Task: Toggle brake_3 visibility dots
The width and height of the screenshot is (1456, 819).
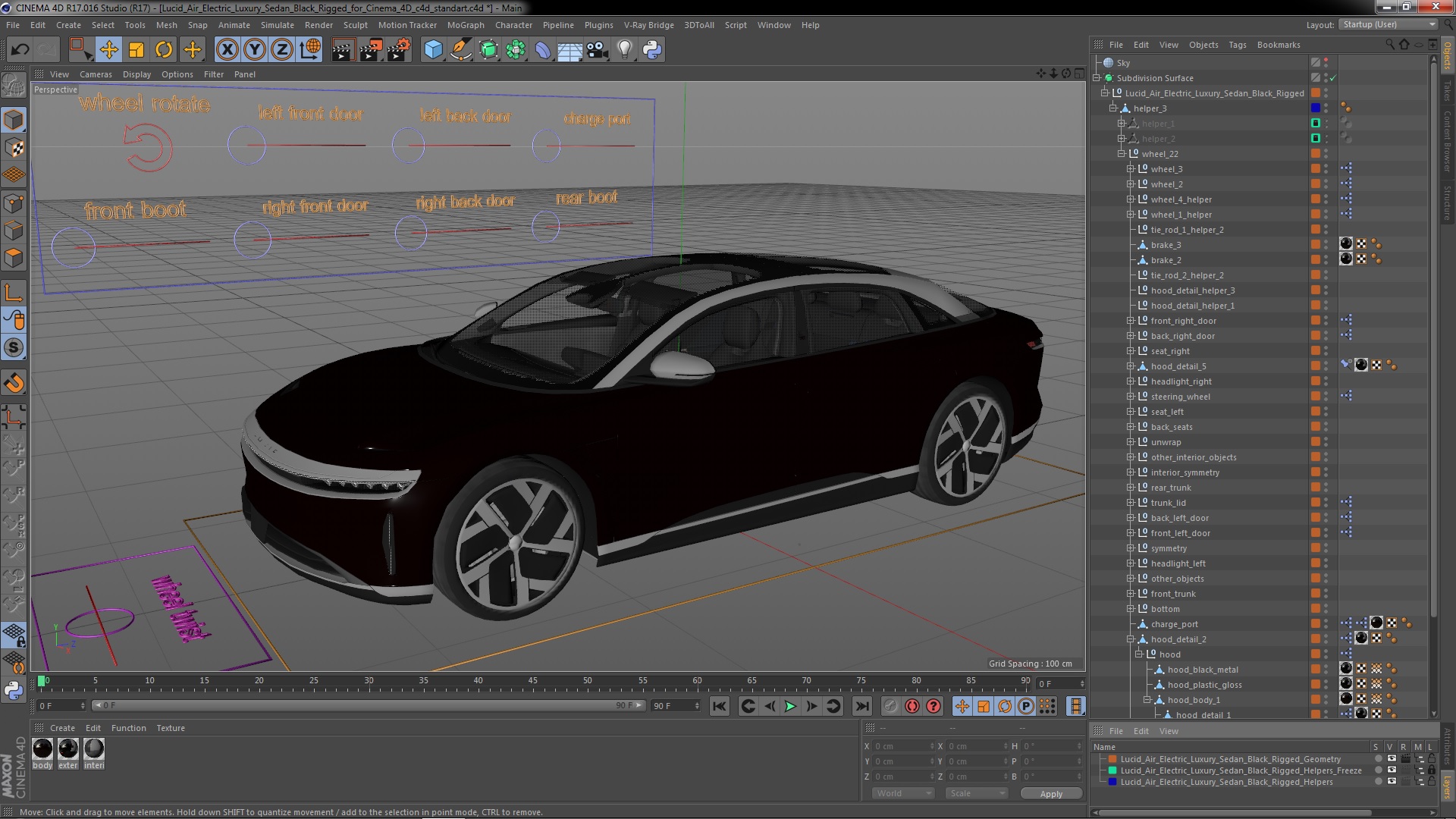Action: click(1326, 245)
